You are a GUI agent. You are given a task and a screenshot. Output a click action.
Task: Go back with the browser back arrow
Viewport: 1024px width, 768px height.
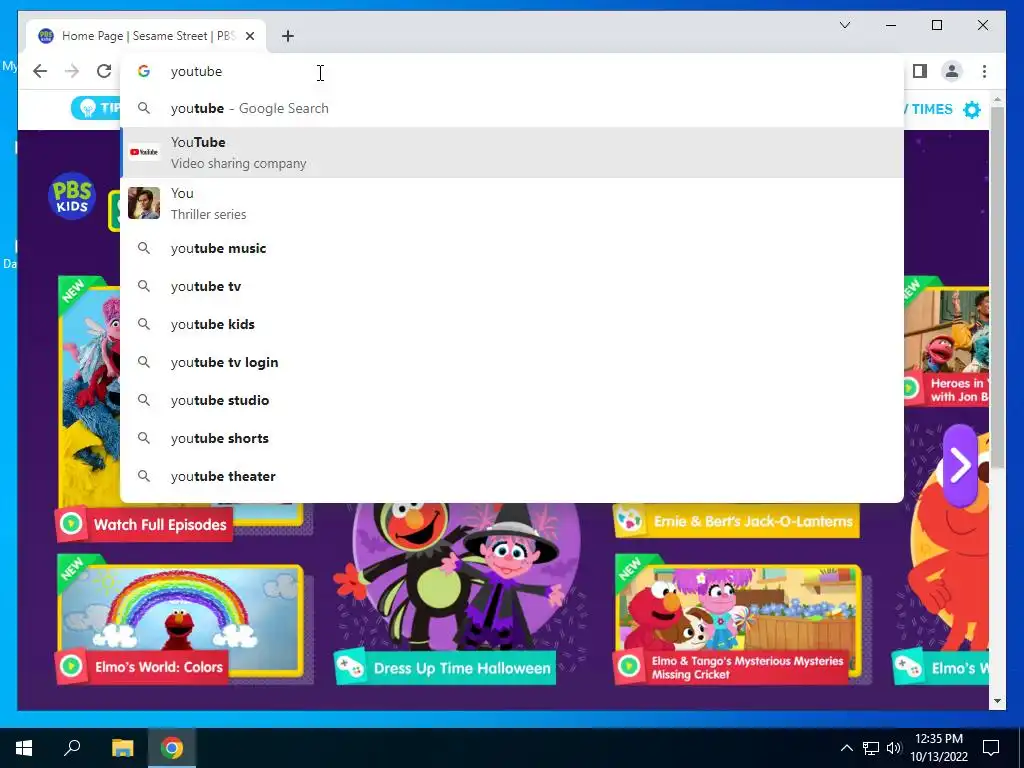click(x=40, y=71)
